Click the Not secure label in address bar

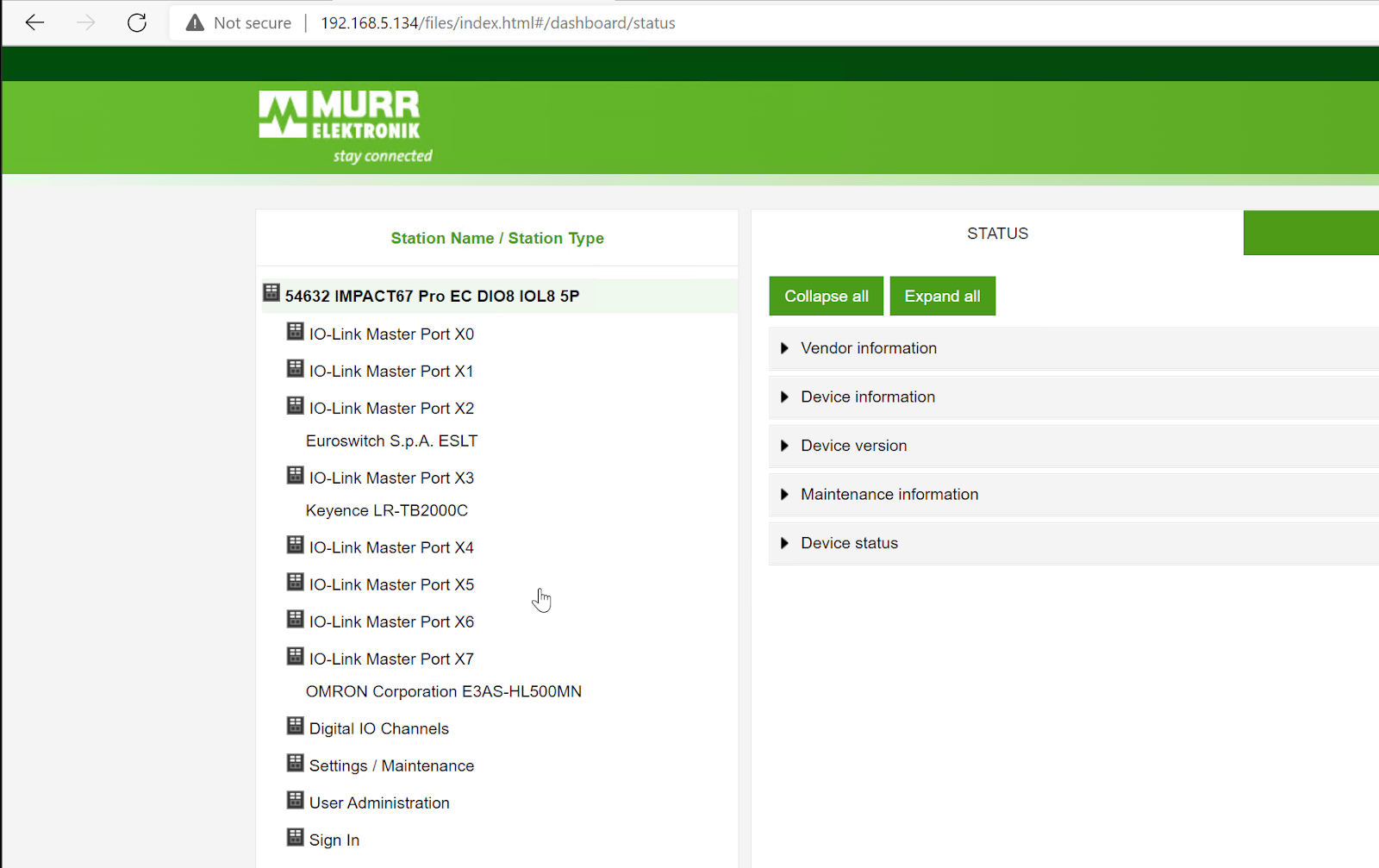[253, 23]
